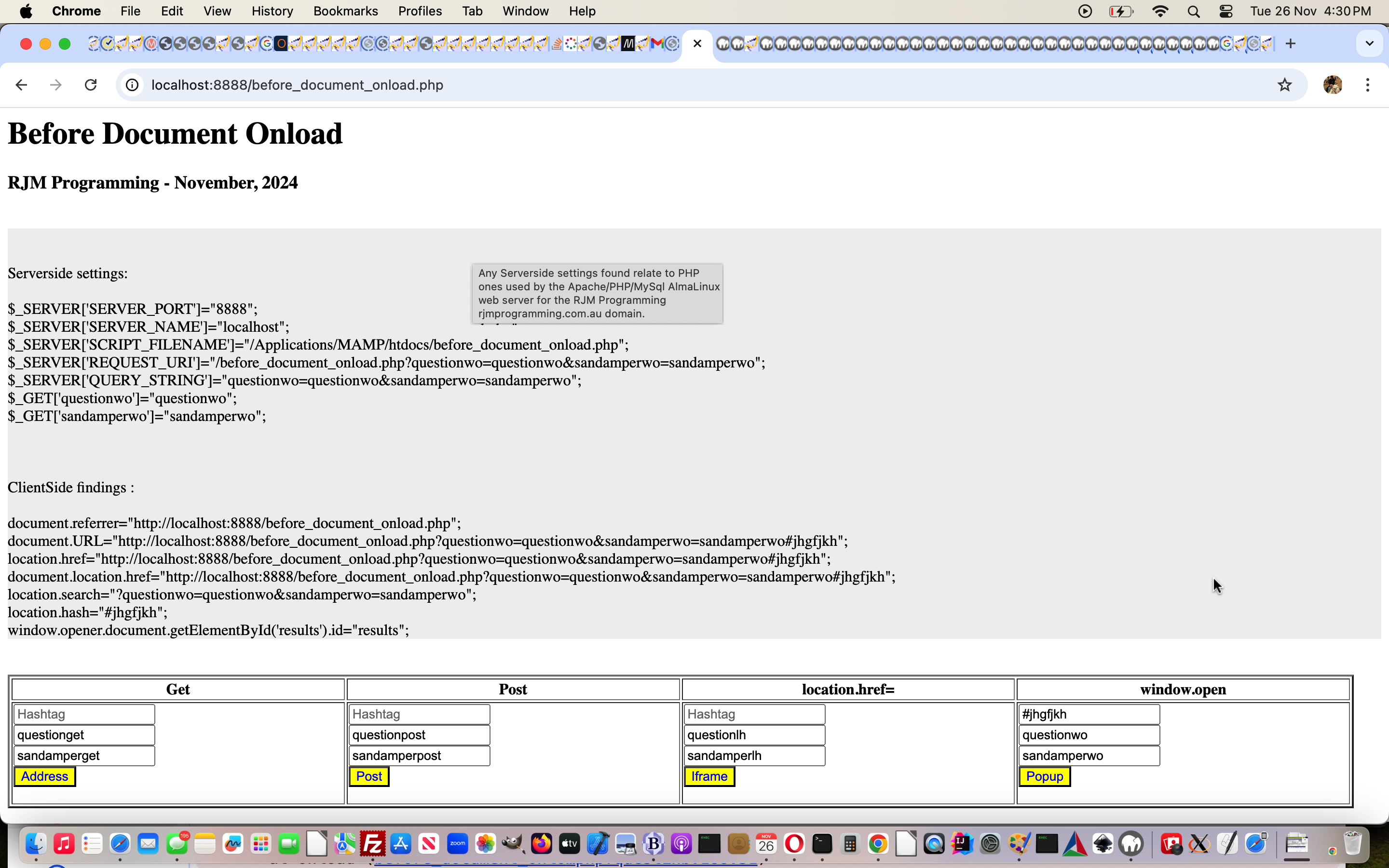Click the sandamperwo input field in Post column
The width and height of the screenshot is (1389, 868).
tap(419, 755)
